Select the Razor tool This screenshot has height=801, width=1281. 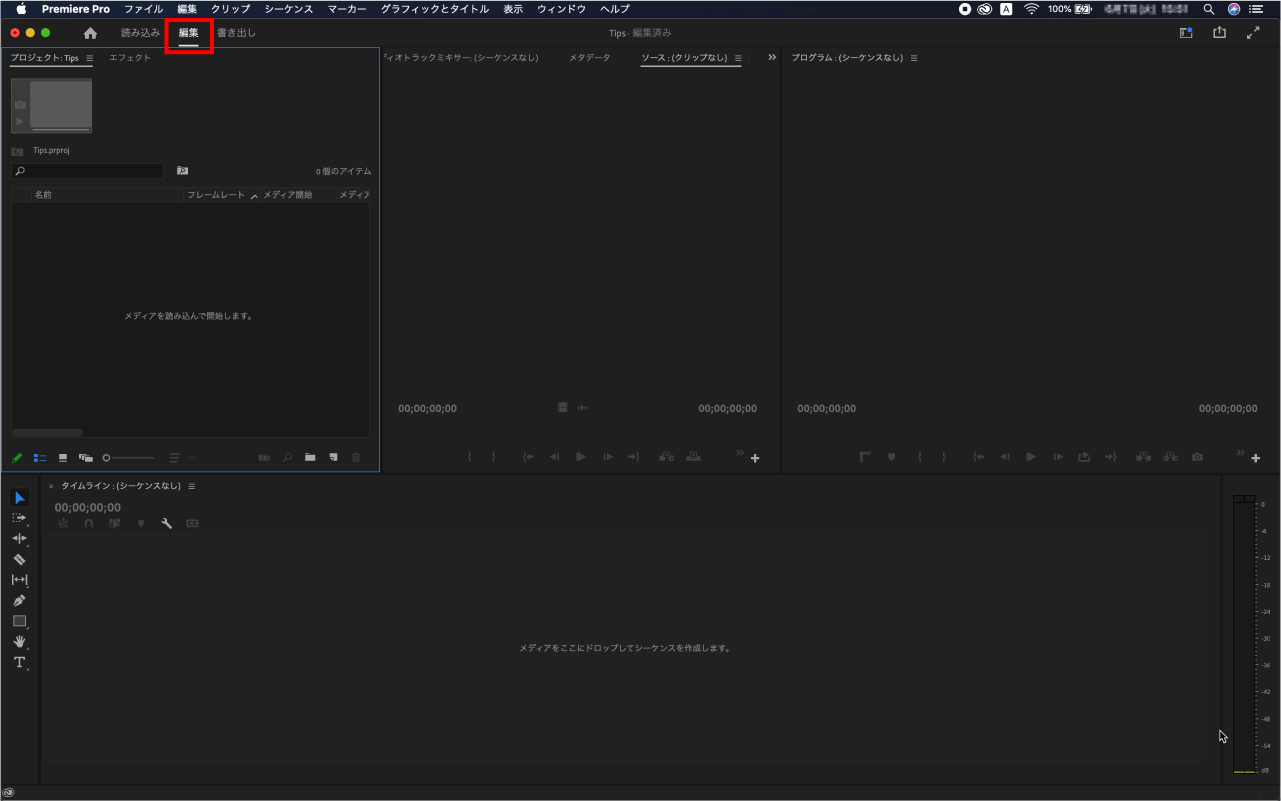tap(19, 559)
